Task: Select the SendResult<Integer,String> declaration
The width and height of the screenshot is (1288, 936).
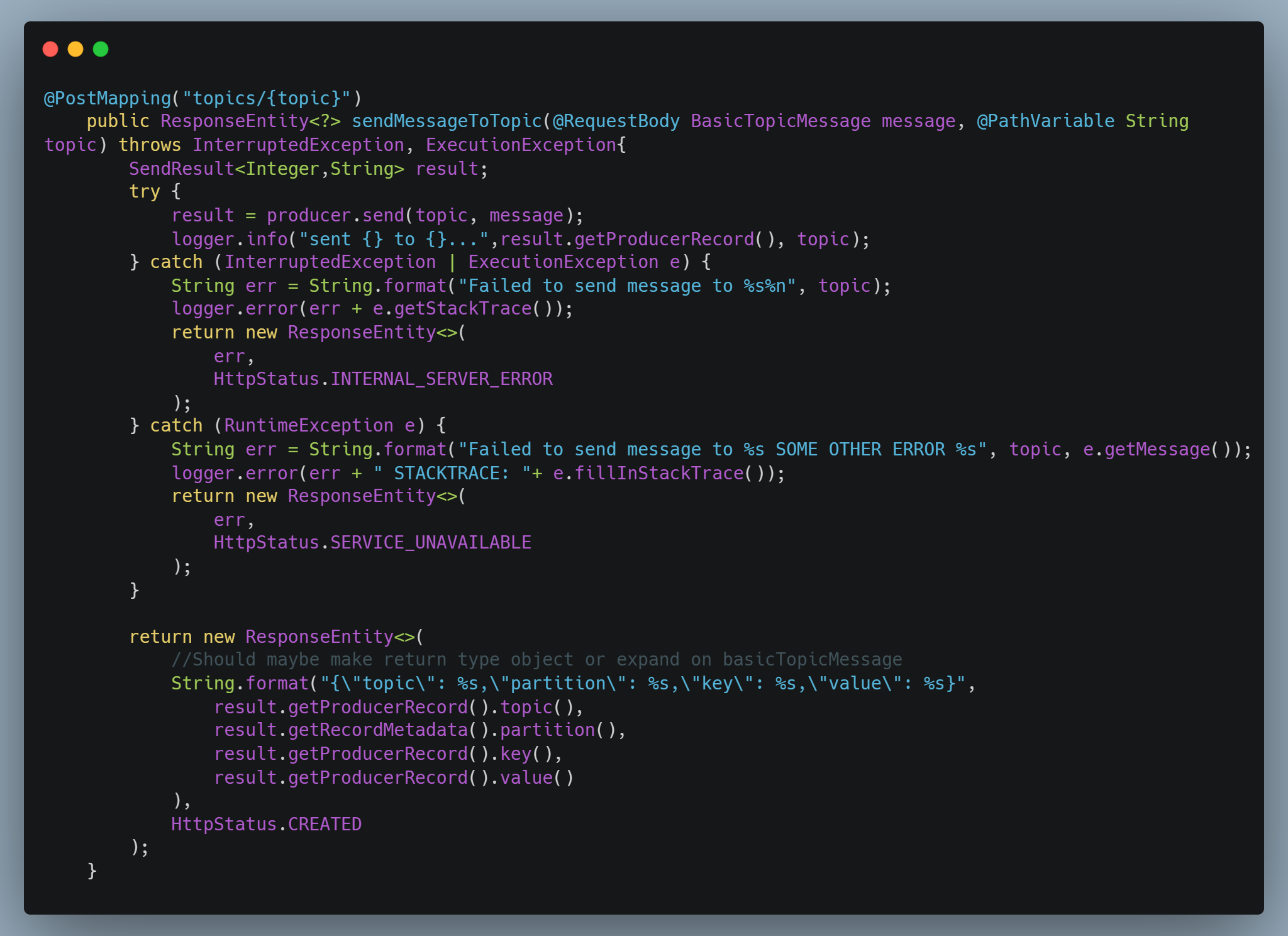Action: (x=267, y=168)
